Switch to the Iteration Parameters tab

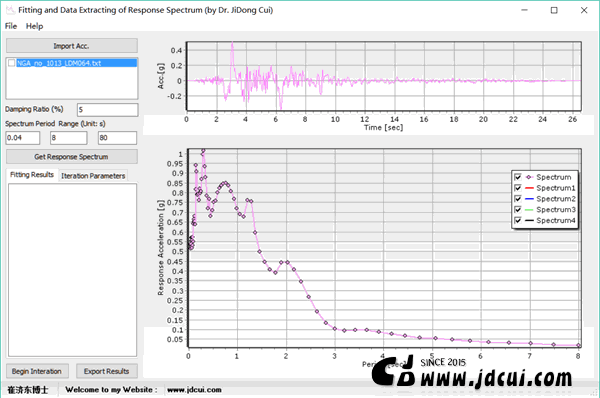click(93, 176)
